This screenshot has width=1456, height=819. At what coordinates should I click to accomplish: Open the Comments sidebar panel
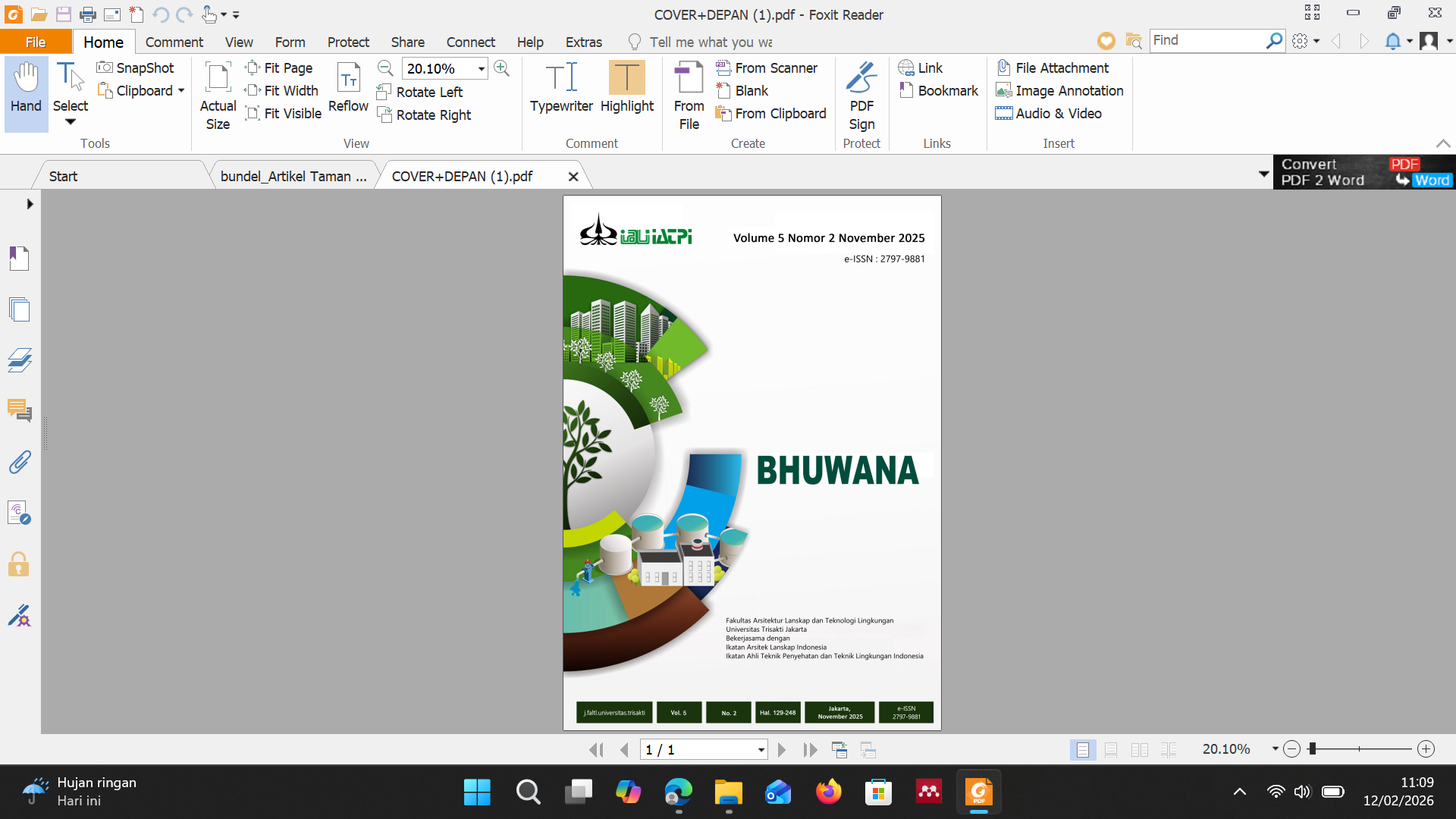tap(19, 411)
